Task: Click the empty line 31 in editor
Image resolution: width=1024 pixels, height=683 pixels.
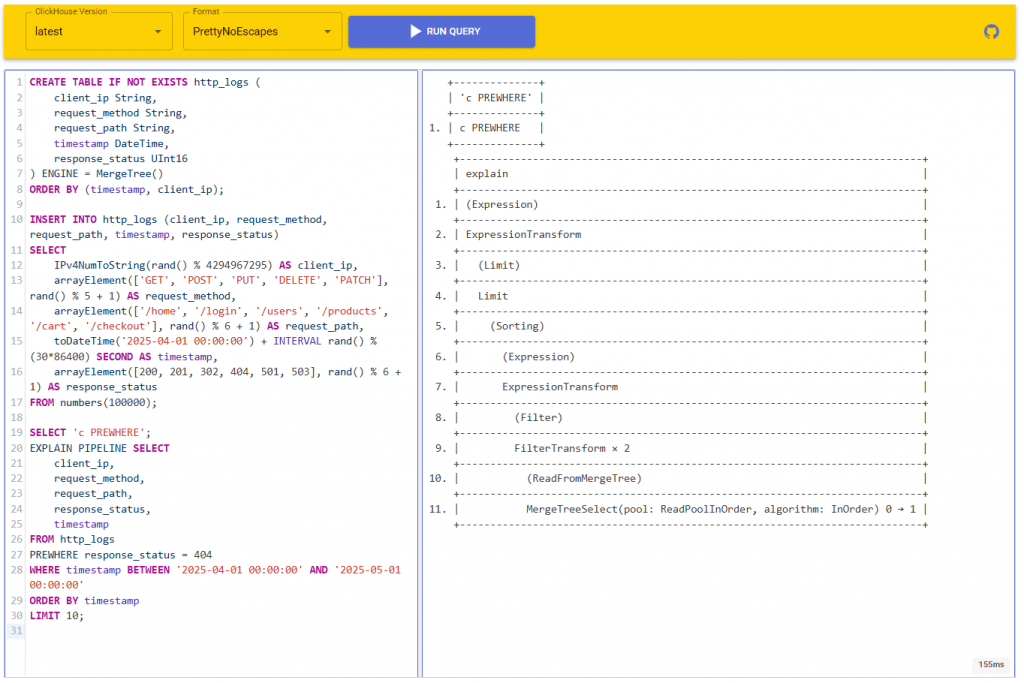Action: (x=200, y=630)
